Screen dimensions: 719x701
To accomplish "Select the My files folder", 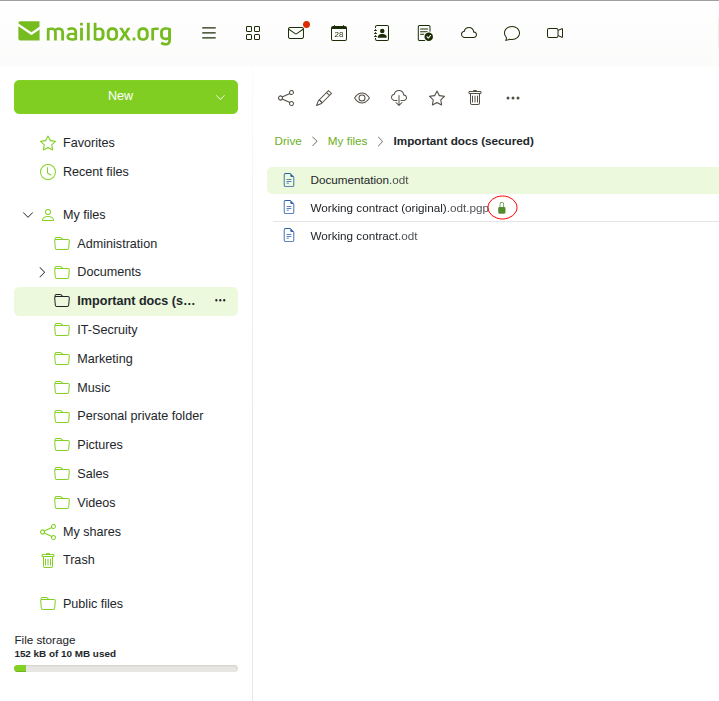I will (84, 215).
